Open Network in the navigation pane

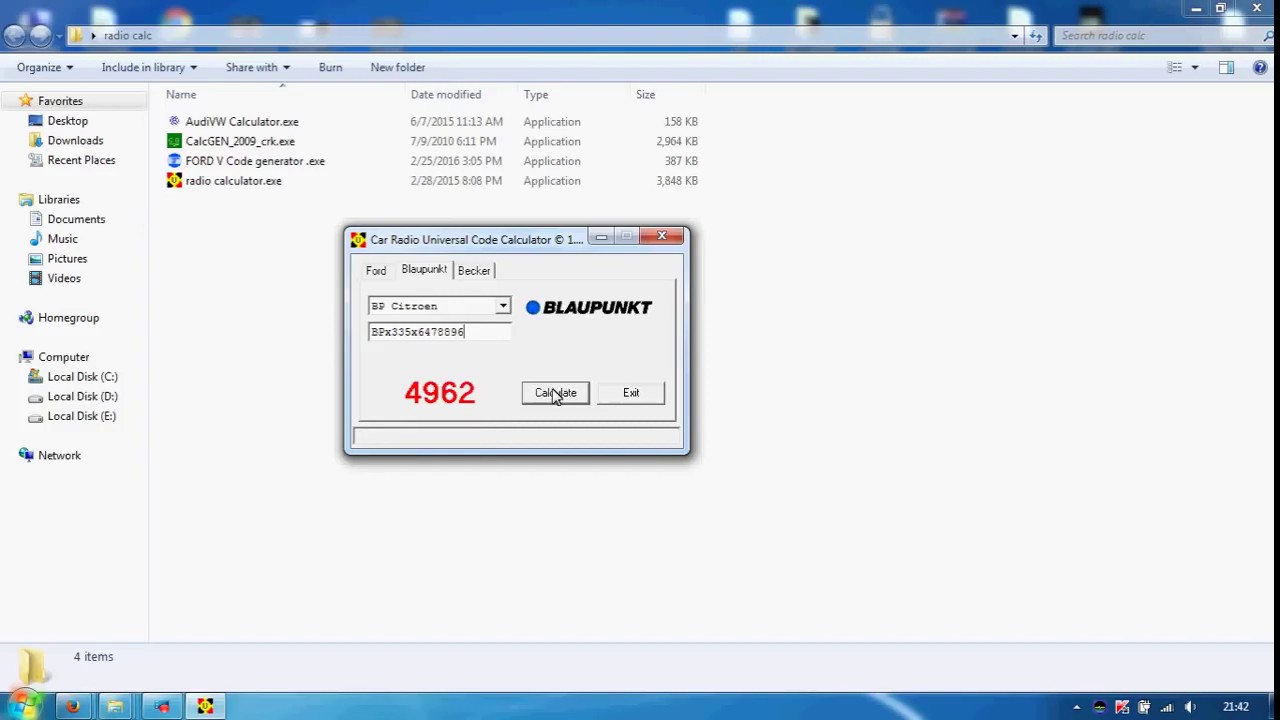pos(59,455)
